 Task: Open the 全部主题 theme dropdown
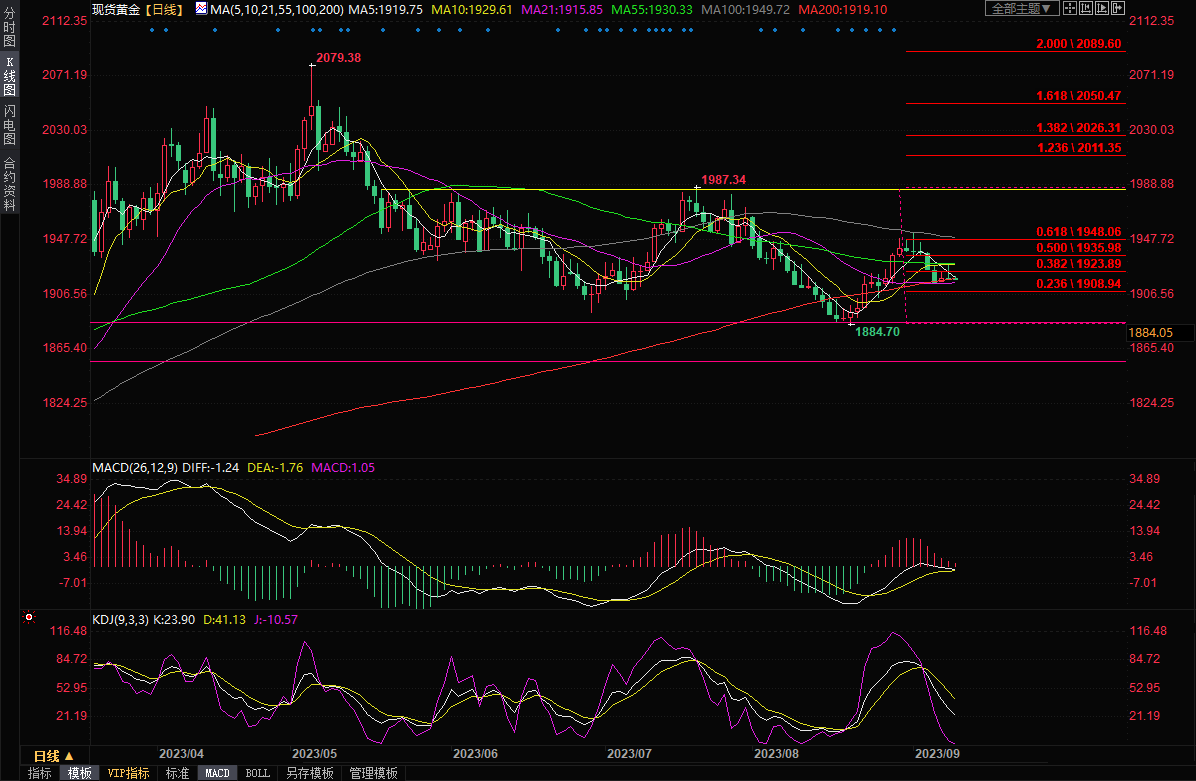pos(1022,8)
